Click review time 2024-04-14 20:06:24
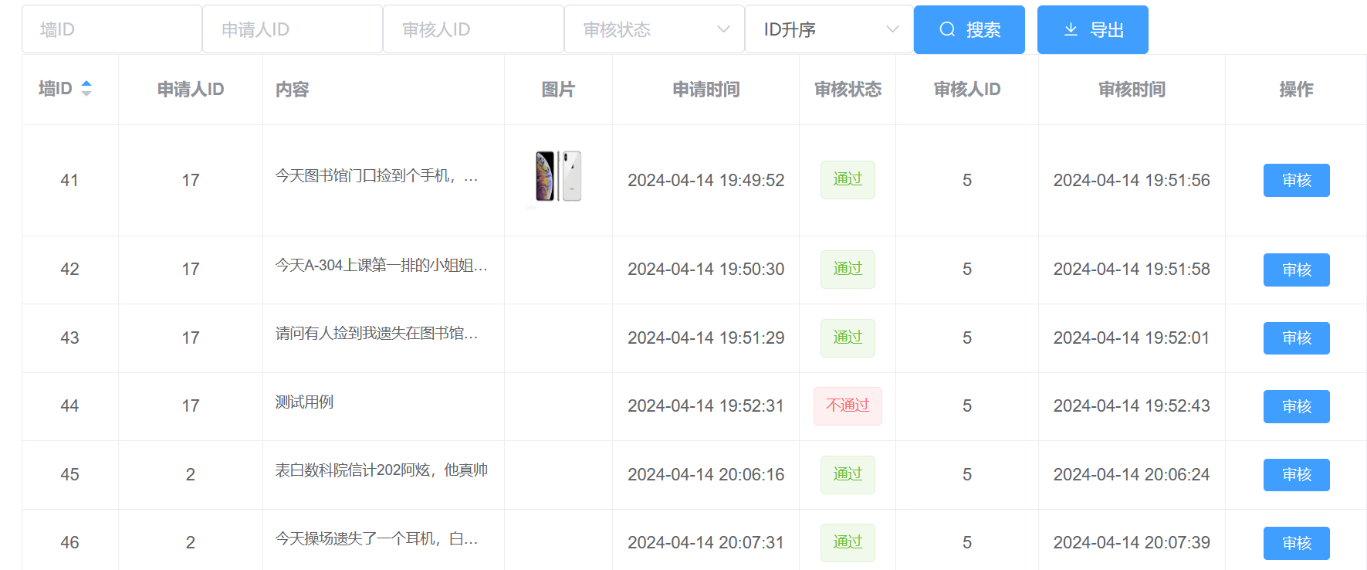The width and height of the screenshot is (1367, 570). point(1132,475)
